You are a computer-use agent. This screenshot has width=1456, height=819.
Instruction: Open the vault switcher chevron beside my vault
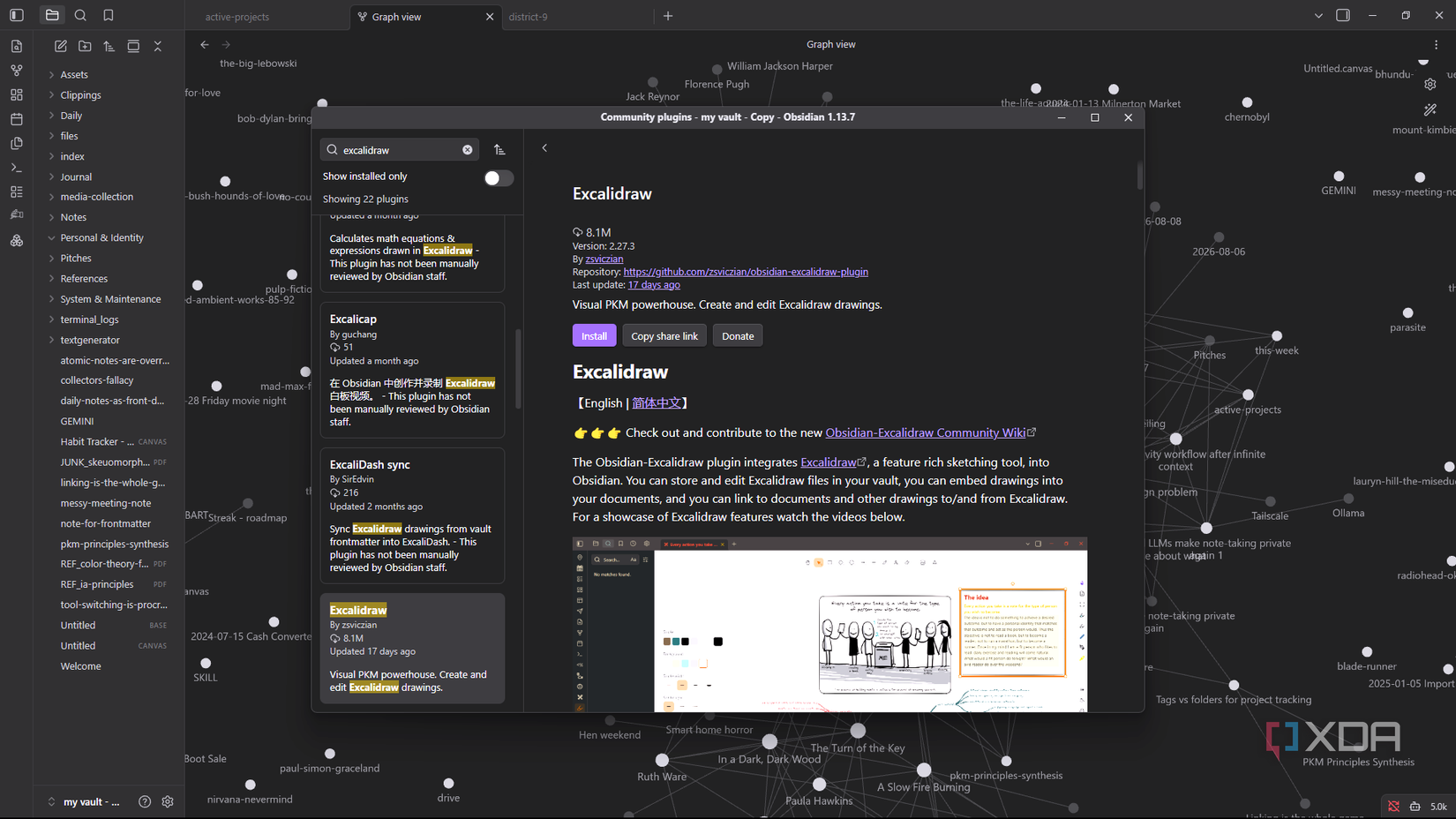[51, 801]
